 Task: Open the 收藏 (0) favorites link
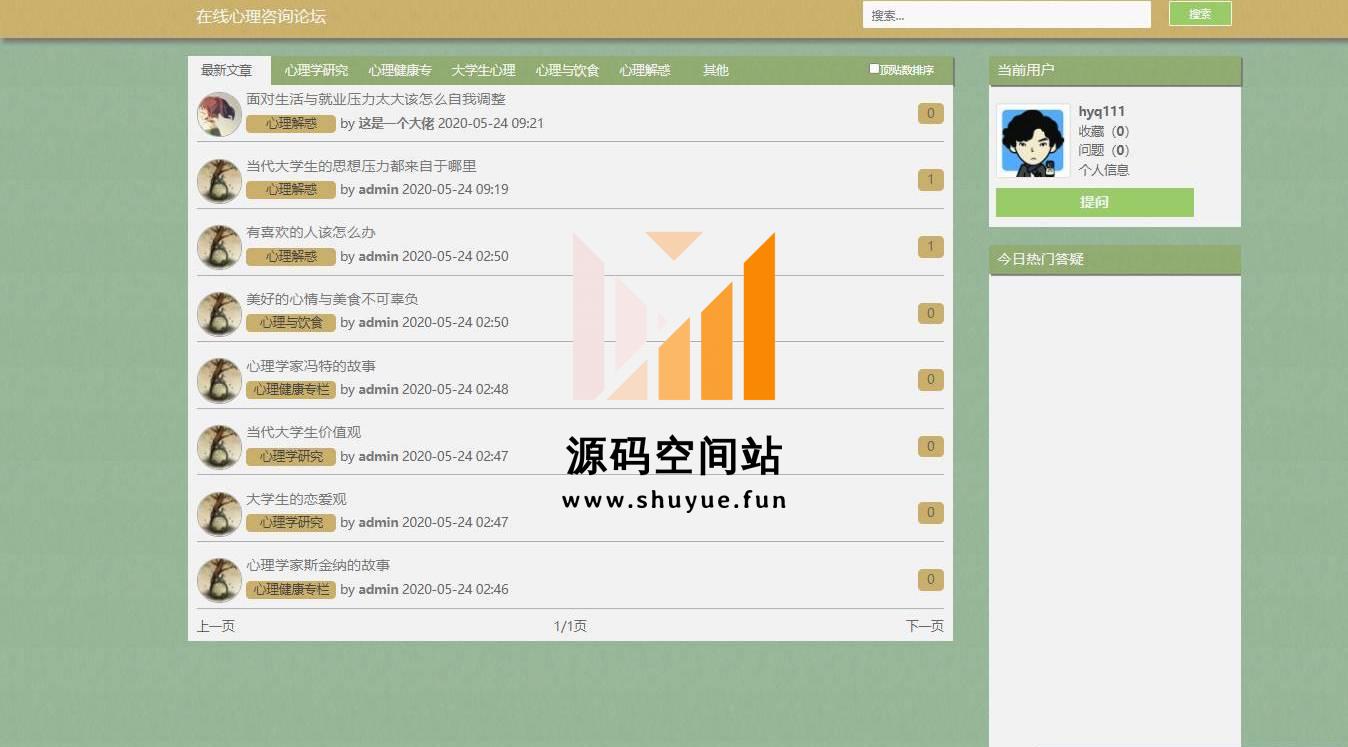(x=1104, y=131)
